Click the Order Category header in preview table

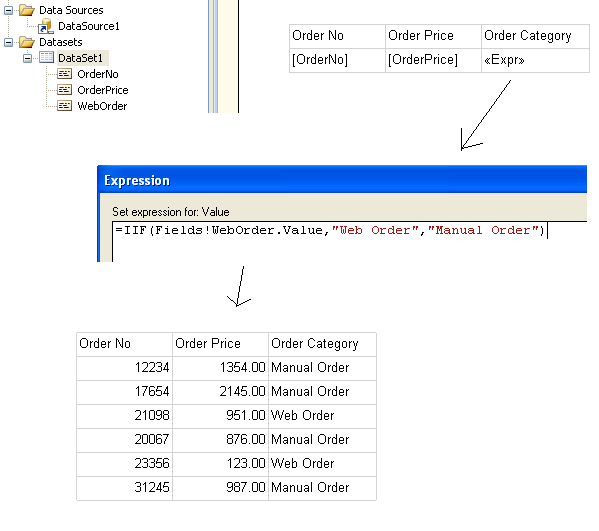[x=322, y=344]
